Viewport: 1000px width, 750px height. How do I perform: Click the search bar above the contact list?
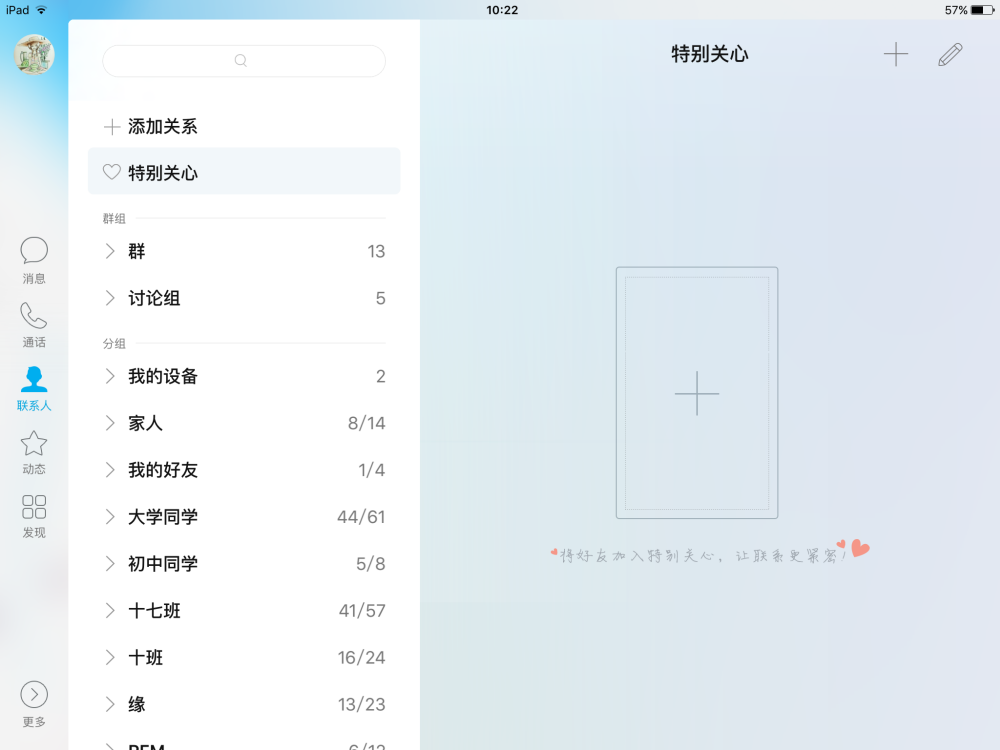[x=243, y=61]
